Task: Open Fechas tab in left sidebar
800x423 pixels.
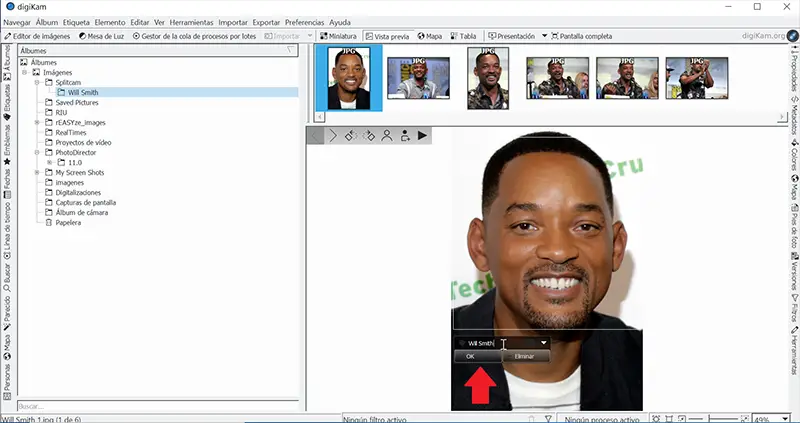Action: click(x=7, y=184)
